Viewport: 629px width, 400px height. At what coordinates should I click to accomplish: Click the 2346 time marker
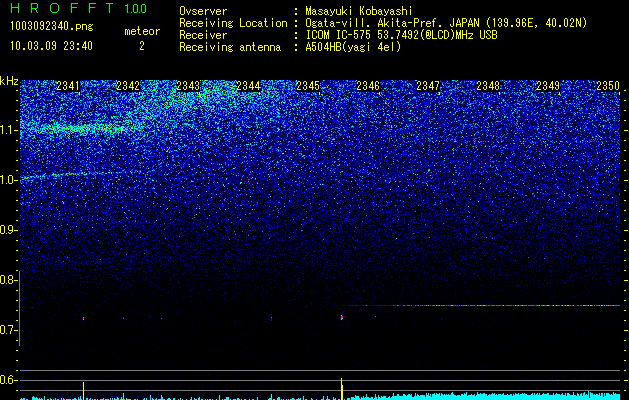(x=368, y=86)
